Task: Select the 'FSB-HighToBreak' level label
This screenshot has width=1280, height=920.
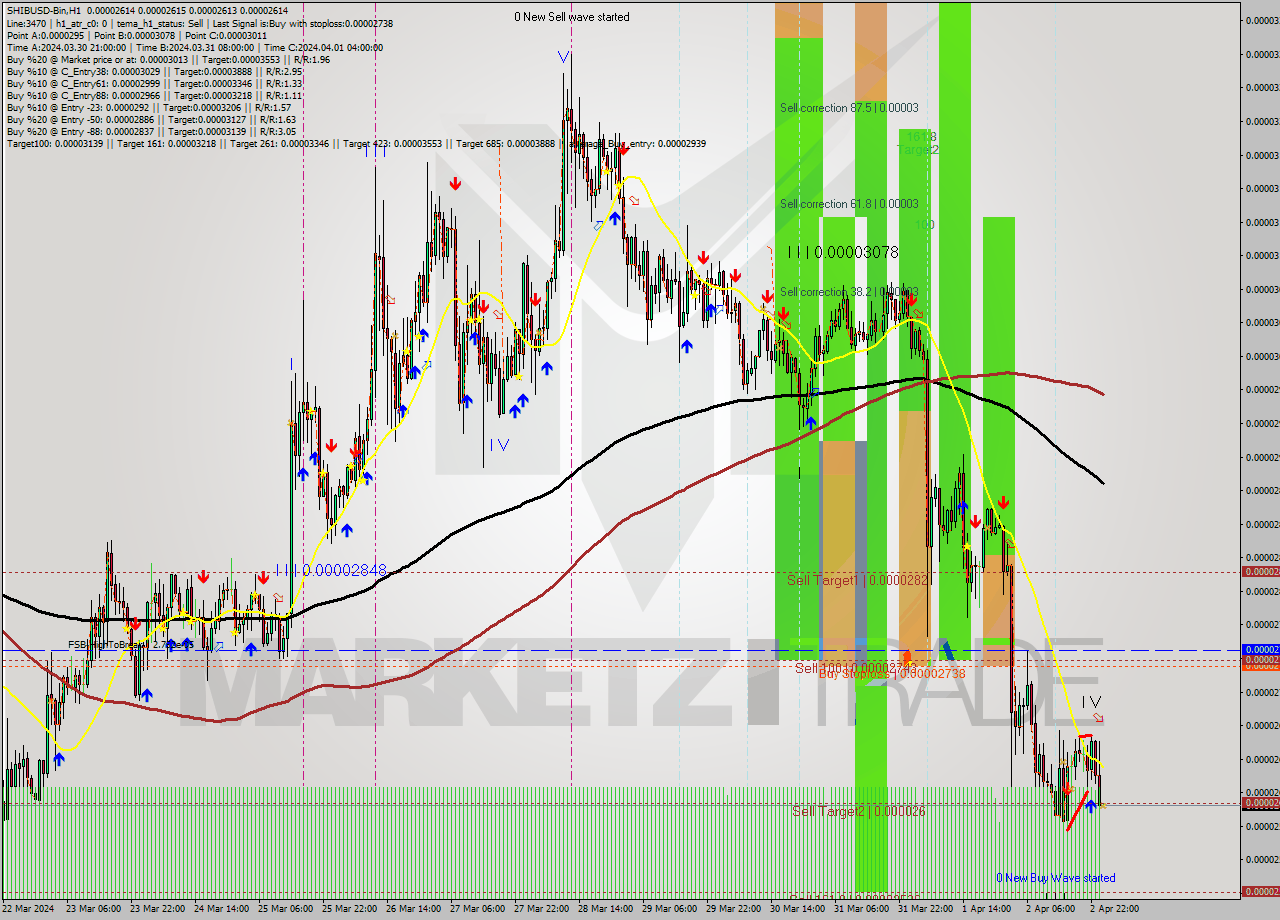Action: click(130, 645)
